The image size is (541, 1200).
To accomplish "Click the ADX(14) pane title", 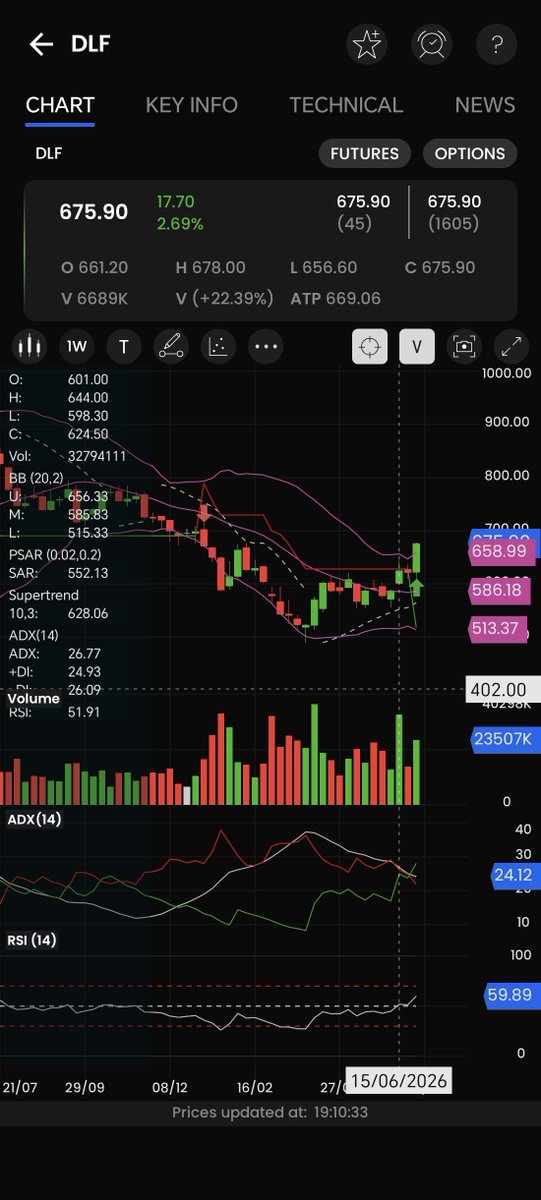I will pos(34,819).
